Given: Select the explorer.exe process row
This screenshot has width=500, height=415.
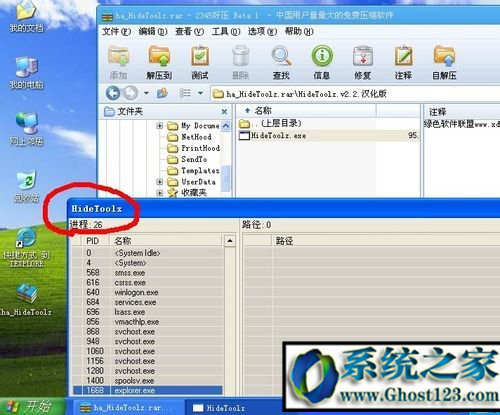Looking at the screenshot, I should [x=148, y=390].
